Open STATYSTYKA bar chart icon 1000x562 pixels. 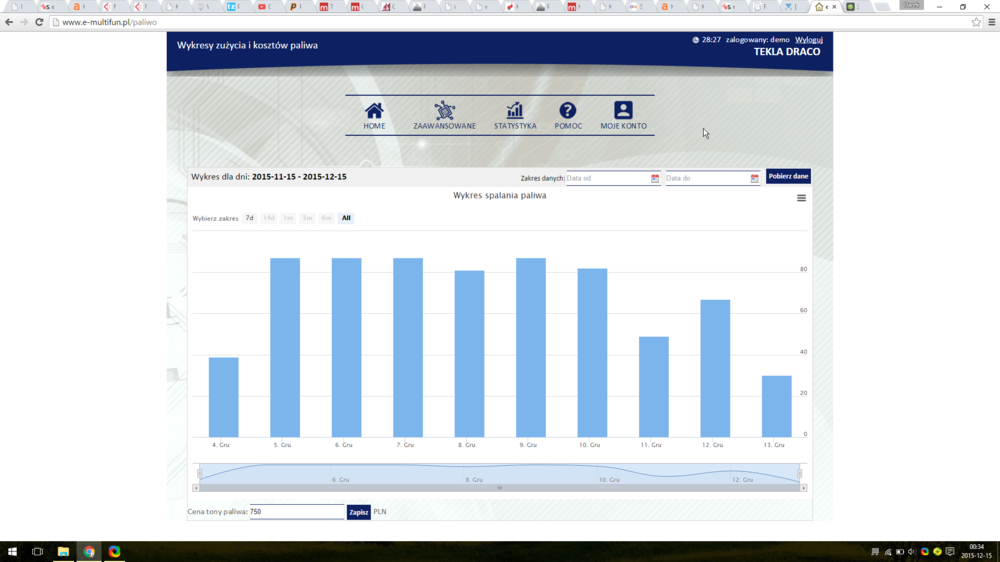(x=515, y=111)
